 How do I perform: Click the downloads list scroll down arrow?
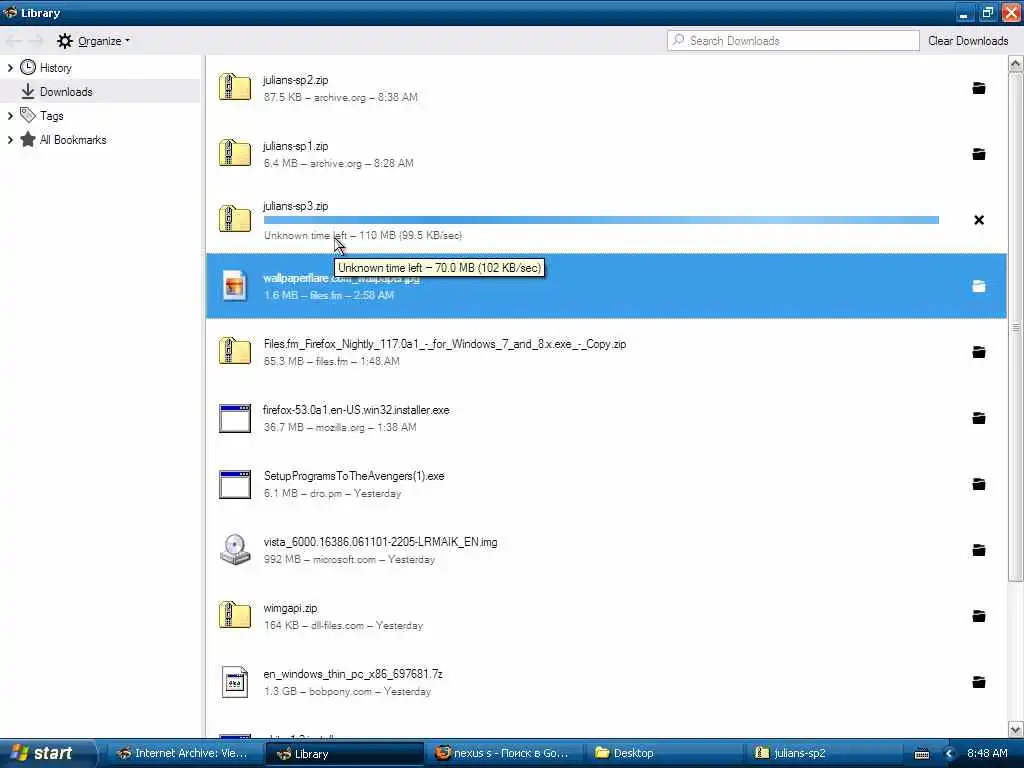pyautogui.click(x=1015, y=729)
